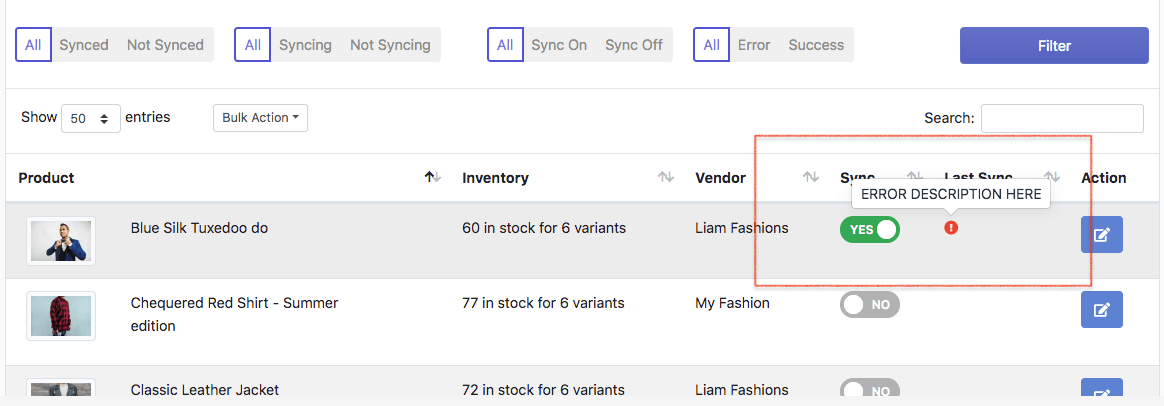Open the show entries count selector
Image resolution: width=1164 pixels, height=406 pixels.
click(x=91, y=118)
